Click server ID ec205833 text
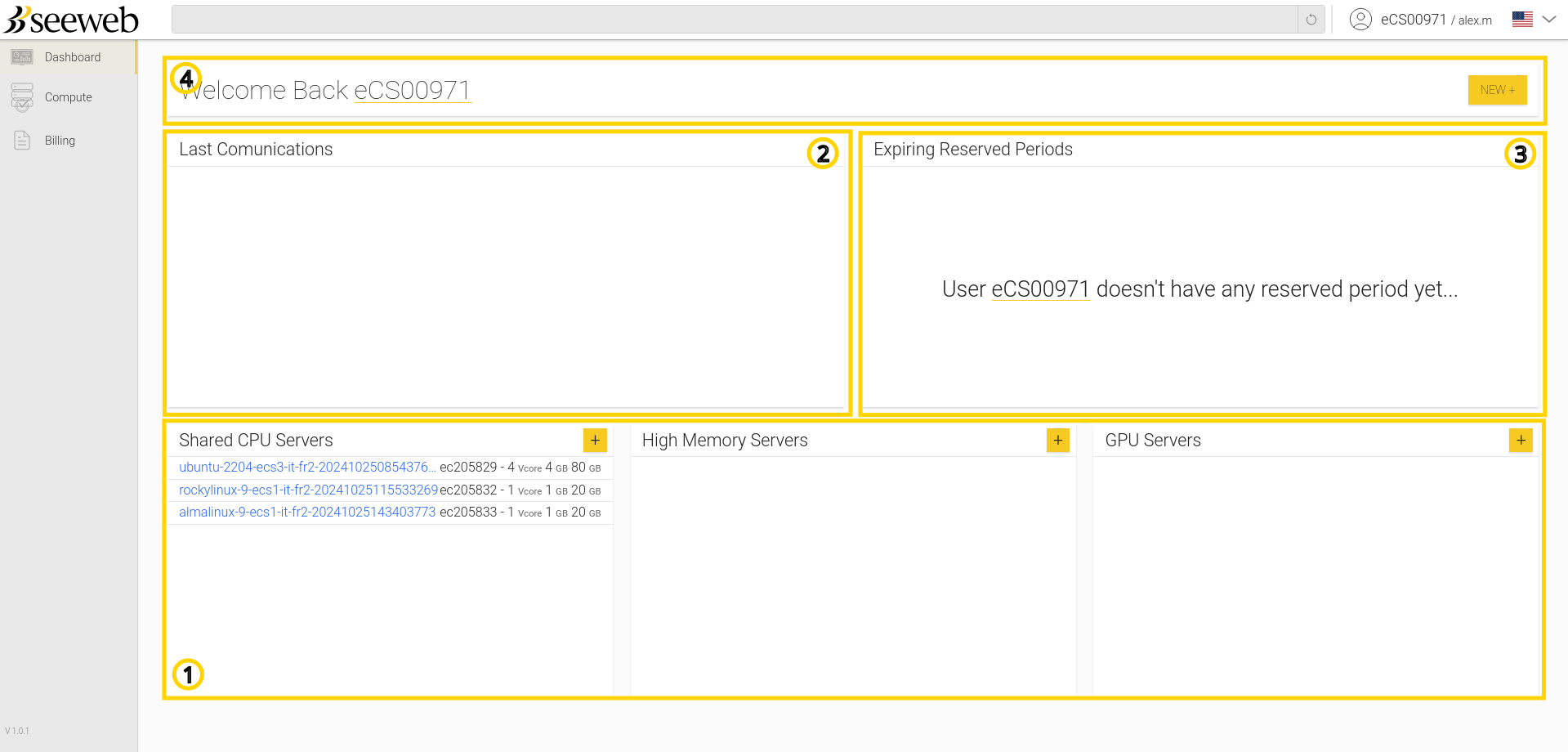 [x=468, y=512]
